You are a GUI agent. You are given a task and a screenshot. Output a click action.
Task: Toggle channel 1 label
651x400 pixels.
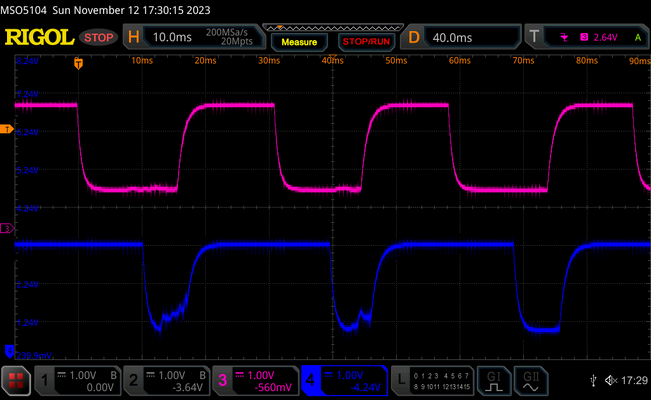click(44, 380)
